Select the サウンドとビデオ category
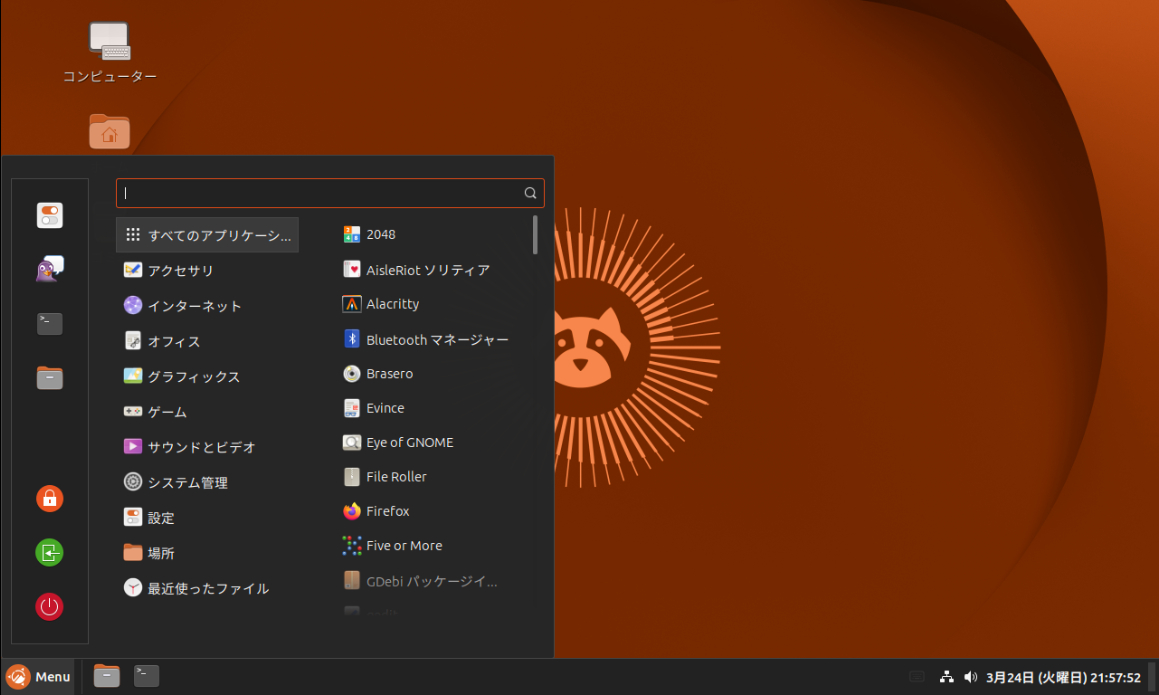Image resolution: width=1159 pixels, height=695 pixels. coord(201,447)
